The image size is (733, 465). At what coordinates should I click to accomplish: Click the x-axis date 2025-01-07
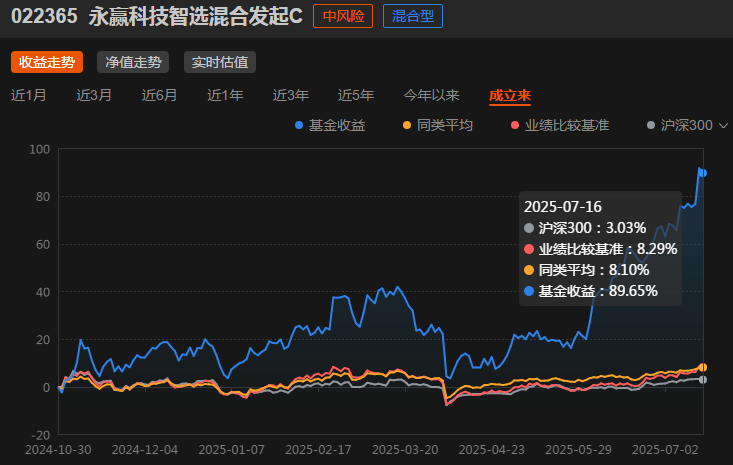pyautogui.click(x=231, y=450)
